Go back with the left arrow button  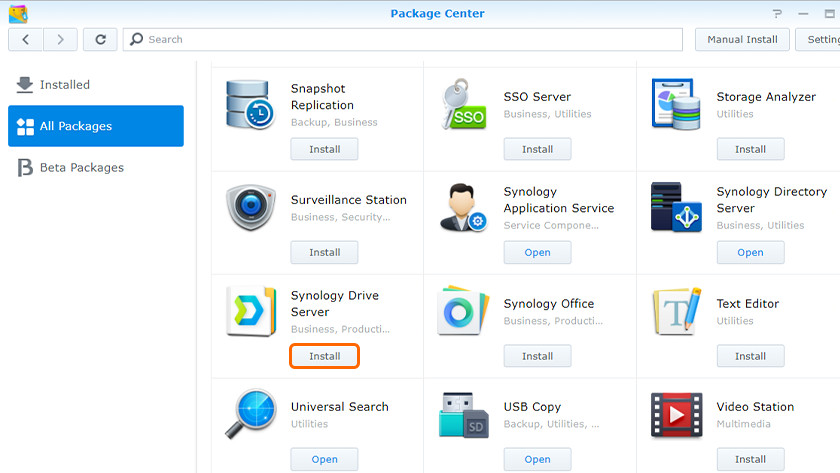[26, 40]
